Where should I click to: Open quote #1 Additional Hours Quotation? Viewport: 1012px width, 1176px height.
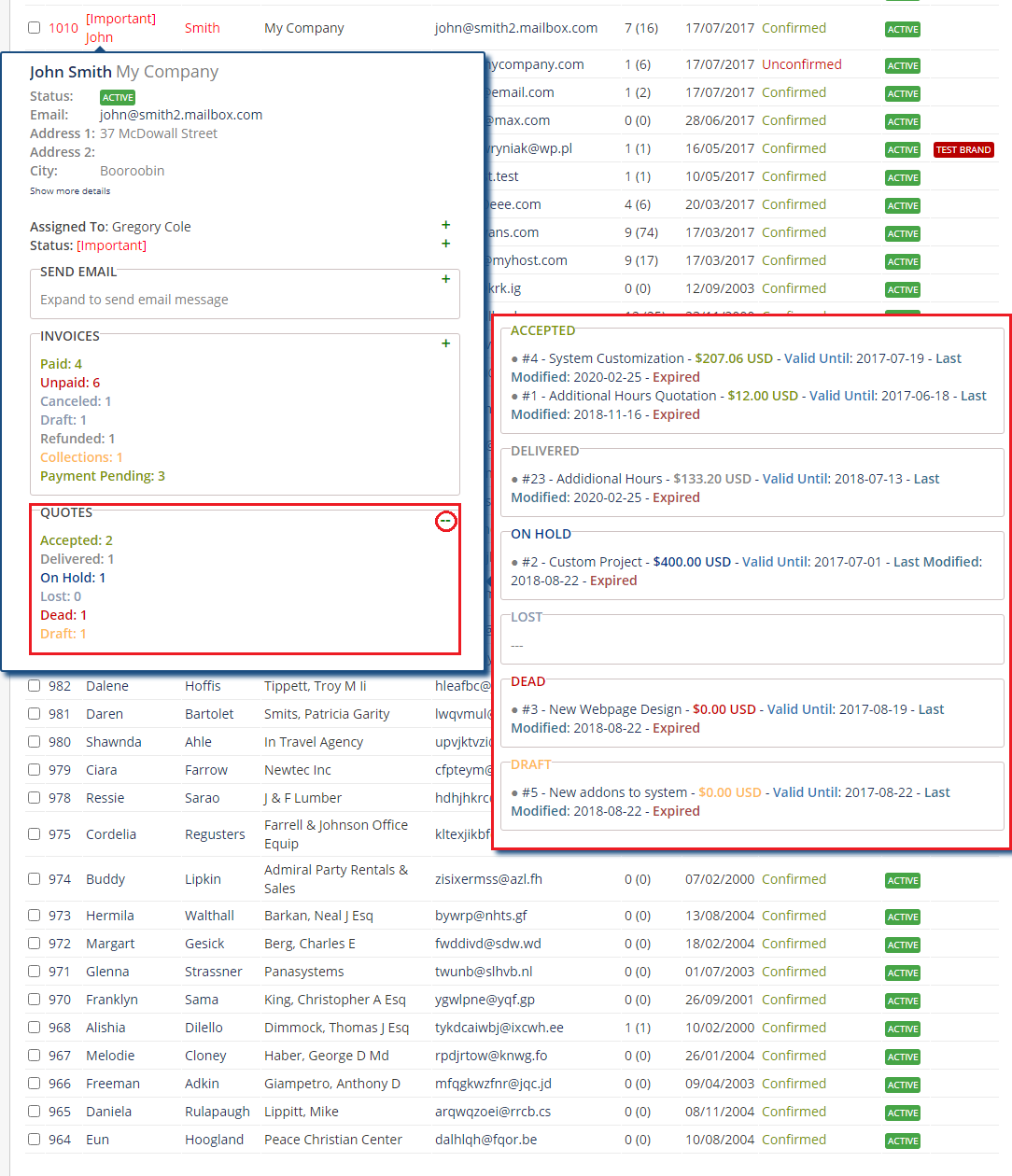coord(619,396)
